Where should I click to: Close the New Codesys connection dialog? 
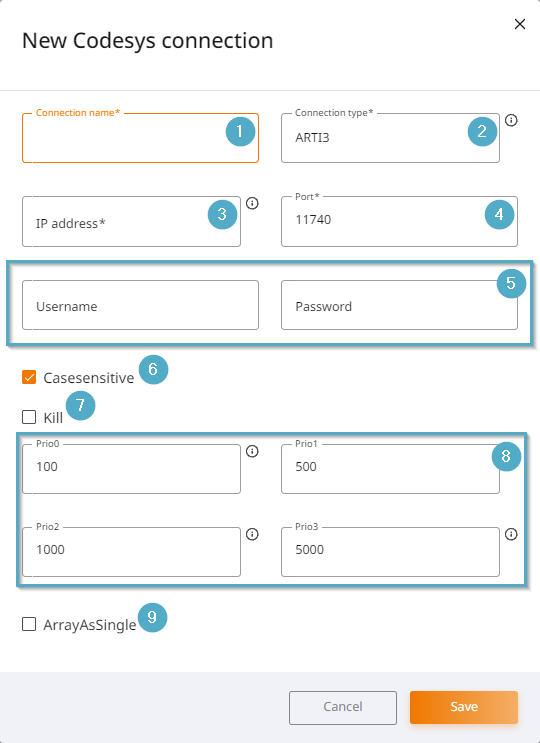(520, 24)
